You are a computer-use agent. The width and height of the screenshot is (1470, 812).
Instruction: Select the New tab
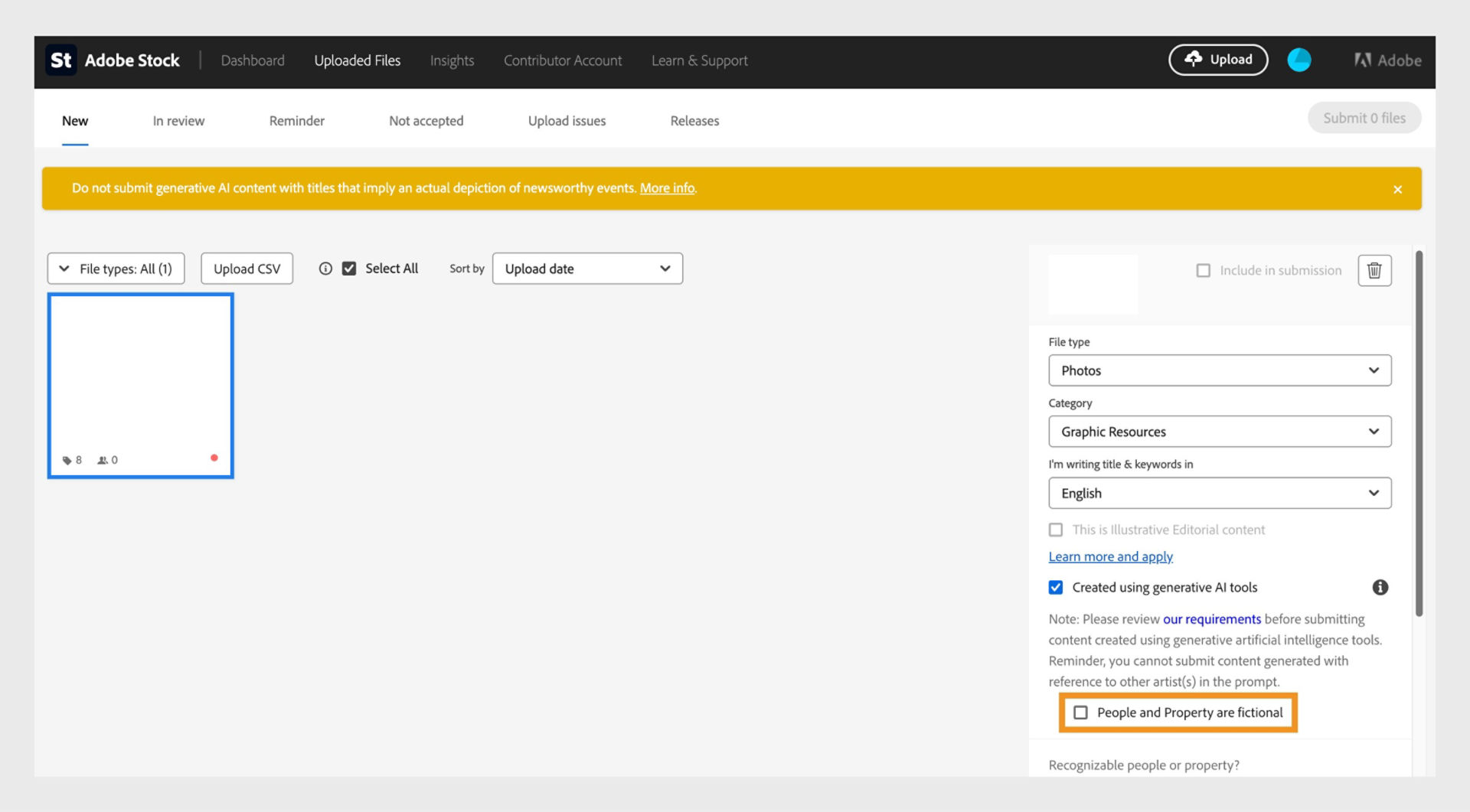tap(75, 121)
